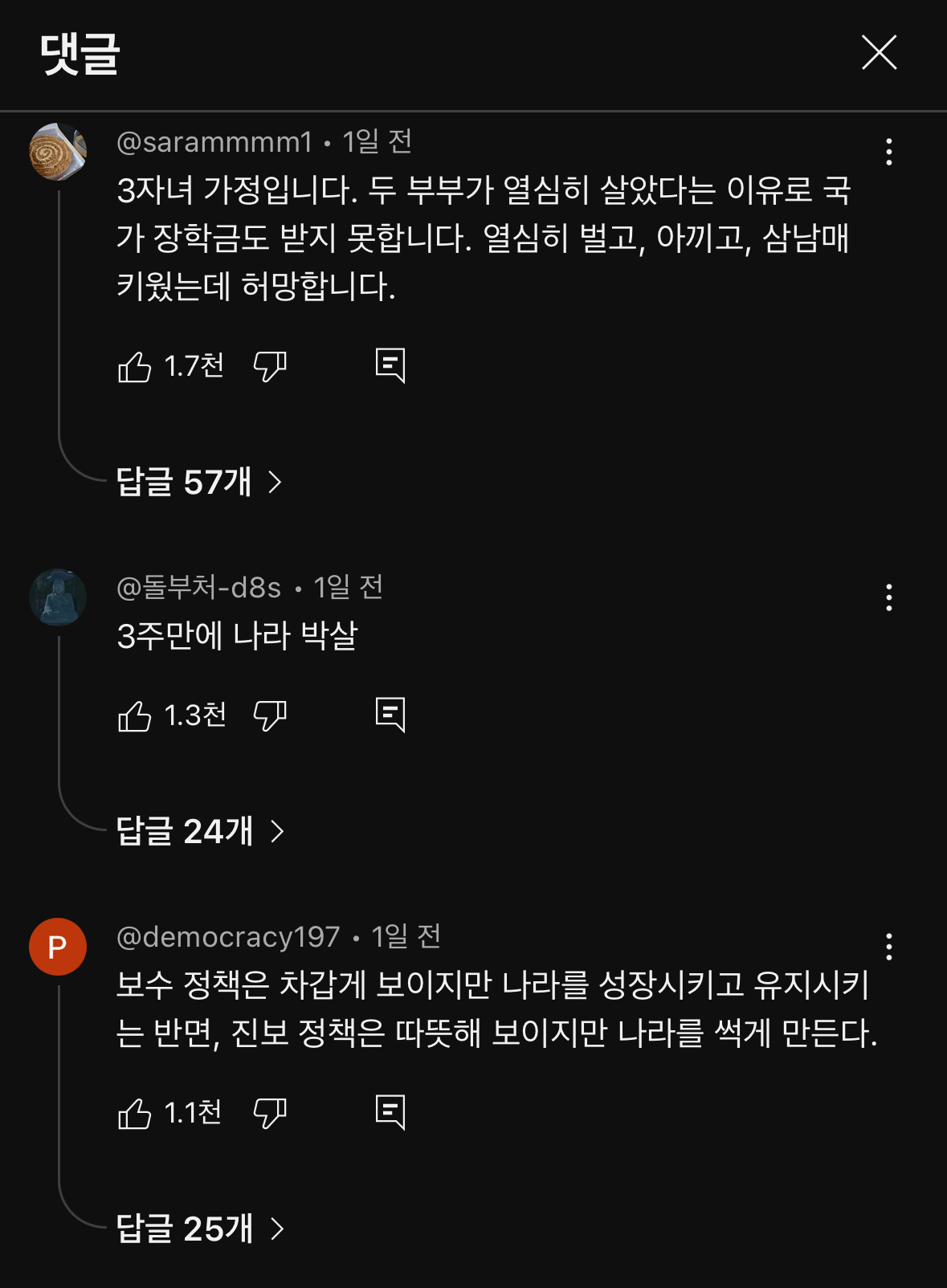Open options menu for @돌부처-d8s comment
This screenshot has height=1288, width=947.
coord(888,597)
